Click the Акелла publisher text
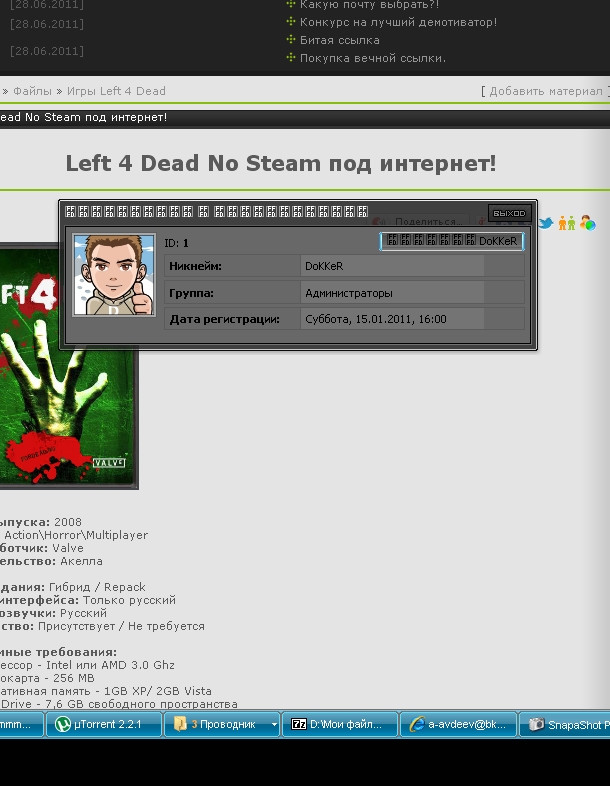The height and width of the screenshot is (786, 610). pyautogui.click(x=81, y=561)
